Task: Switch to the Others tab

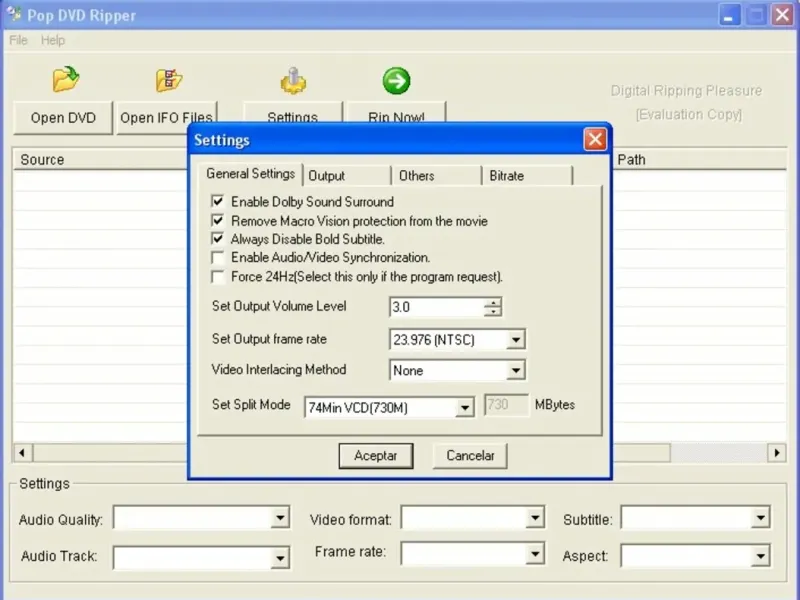Action: point(436,176)
